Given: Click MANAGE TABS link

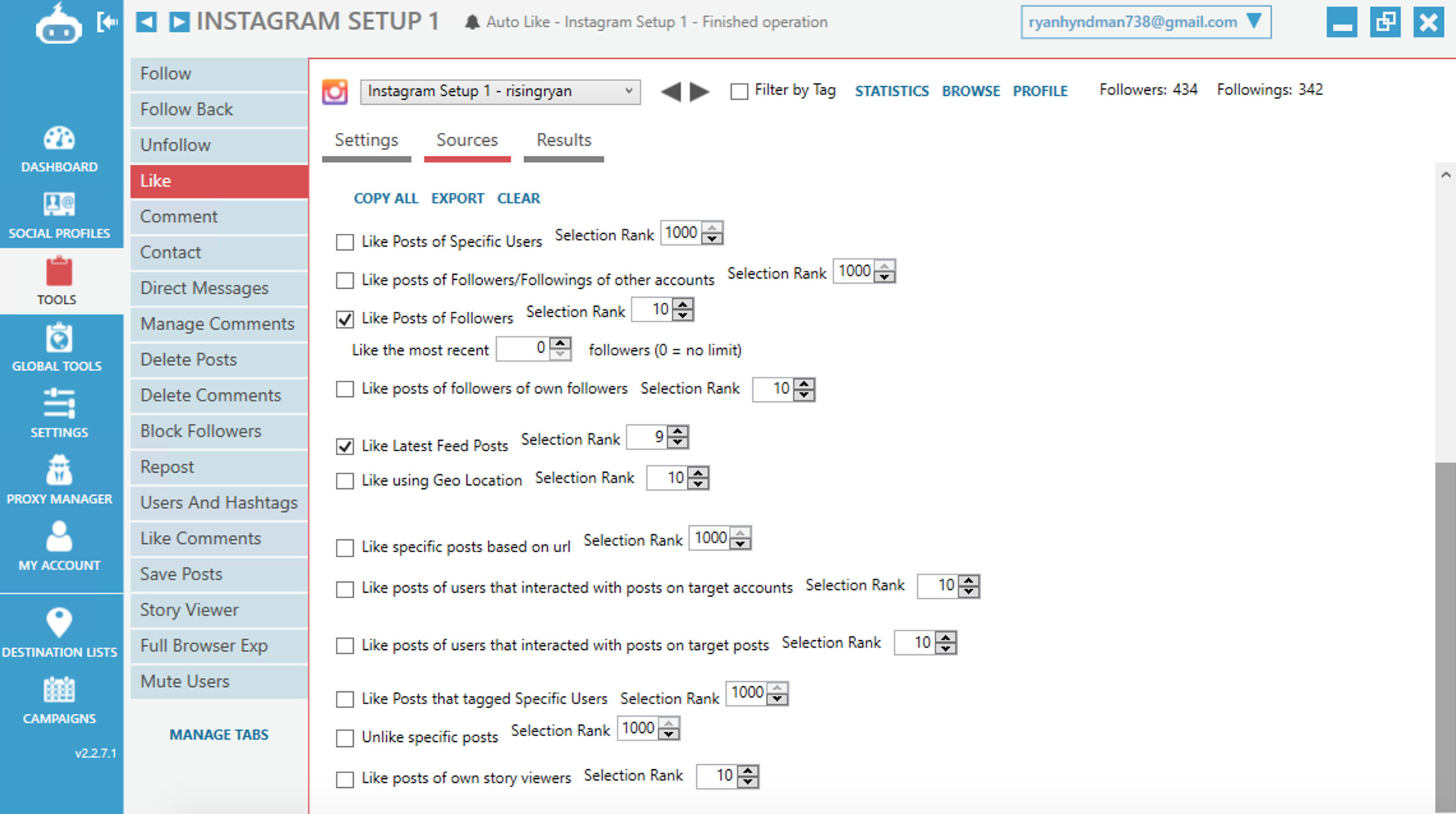Looking at the screenshot, I should pos(219,735).
